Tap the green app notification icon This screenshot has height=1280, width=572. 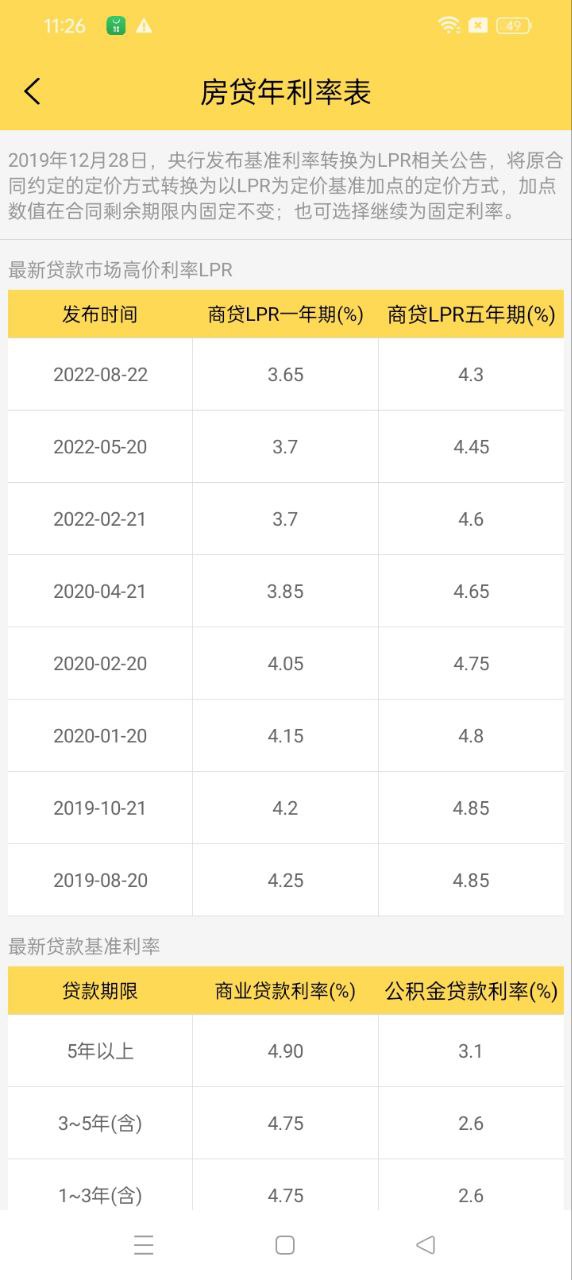click(116, 26)
